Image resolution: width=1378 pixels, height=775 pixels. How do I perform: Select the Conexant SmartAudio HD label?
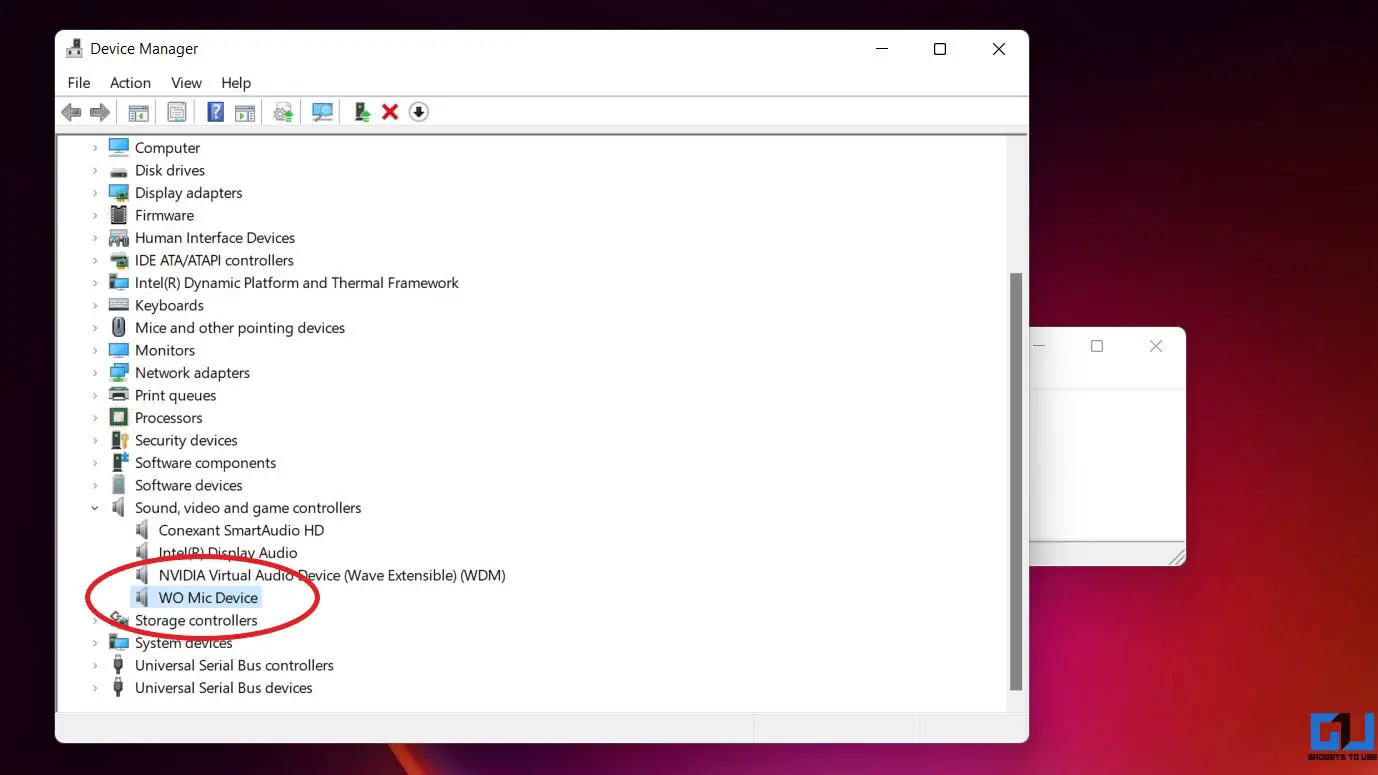coord(241,530)
